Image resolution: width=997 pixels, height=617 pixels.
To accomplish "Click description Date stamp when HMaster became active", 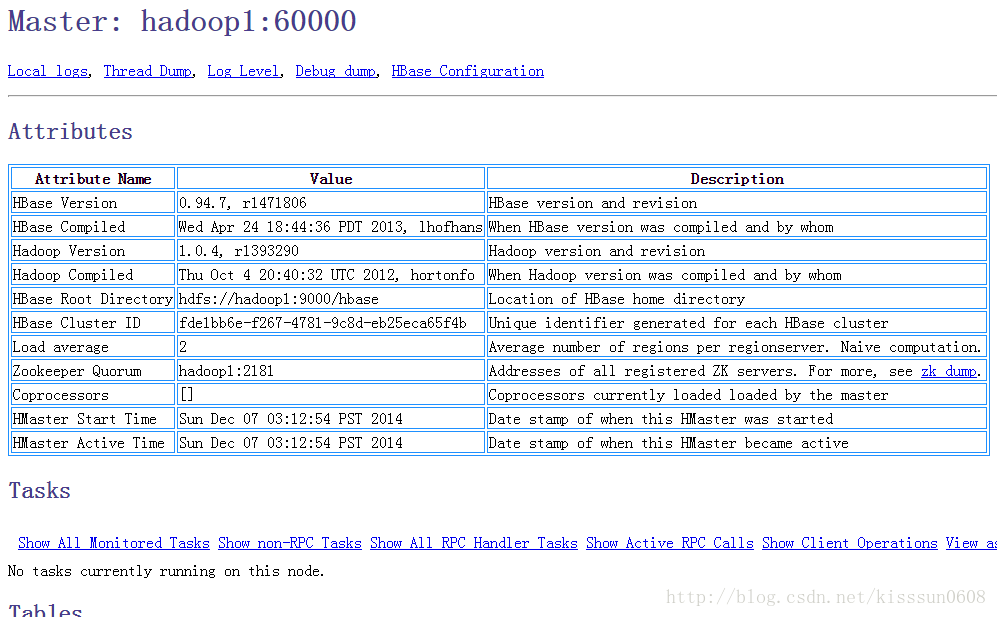I will [737, 443].
